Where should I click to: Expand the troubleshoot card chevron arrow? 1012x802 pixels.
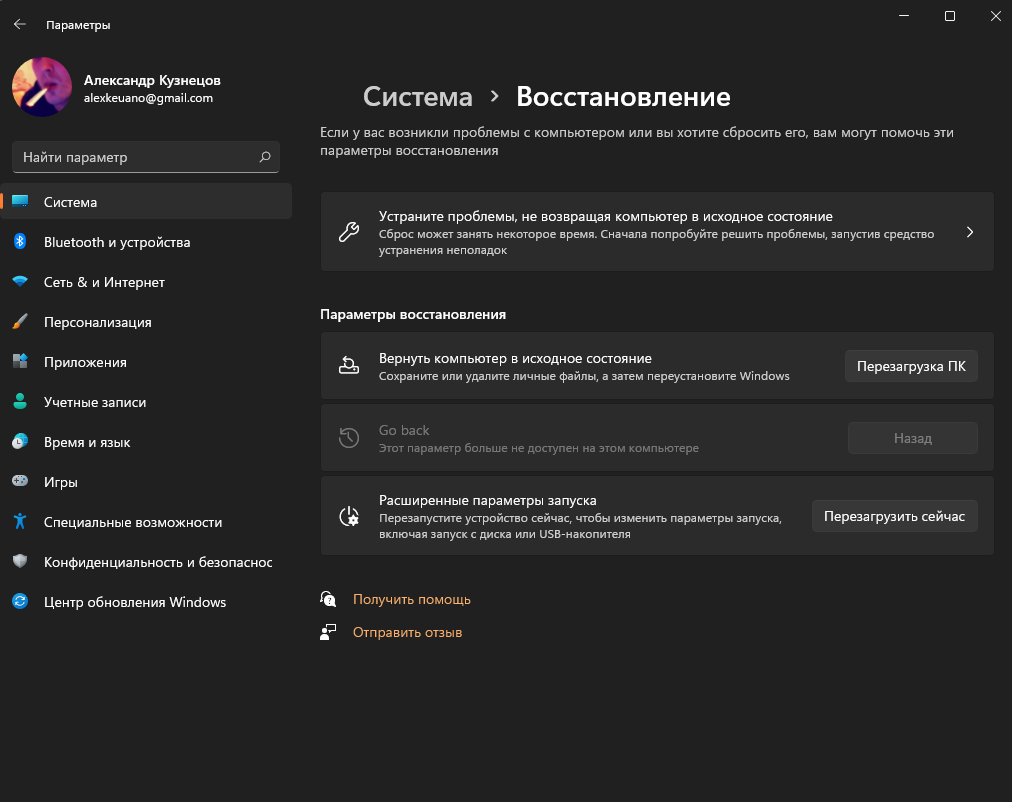coord(969,232)
